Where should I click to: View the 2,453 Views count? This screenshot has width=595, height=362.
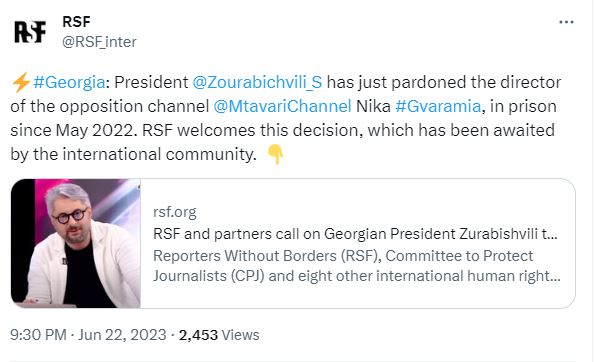219,335
